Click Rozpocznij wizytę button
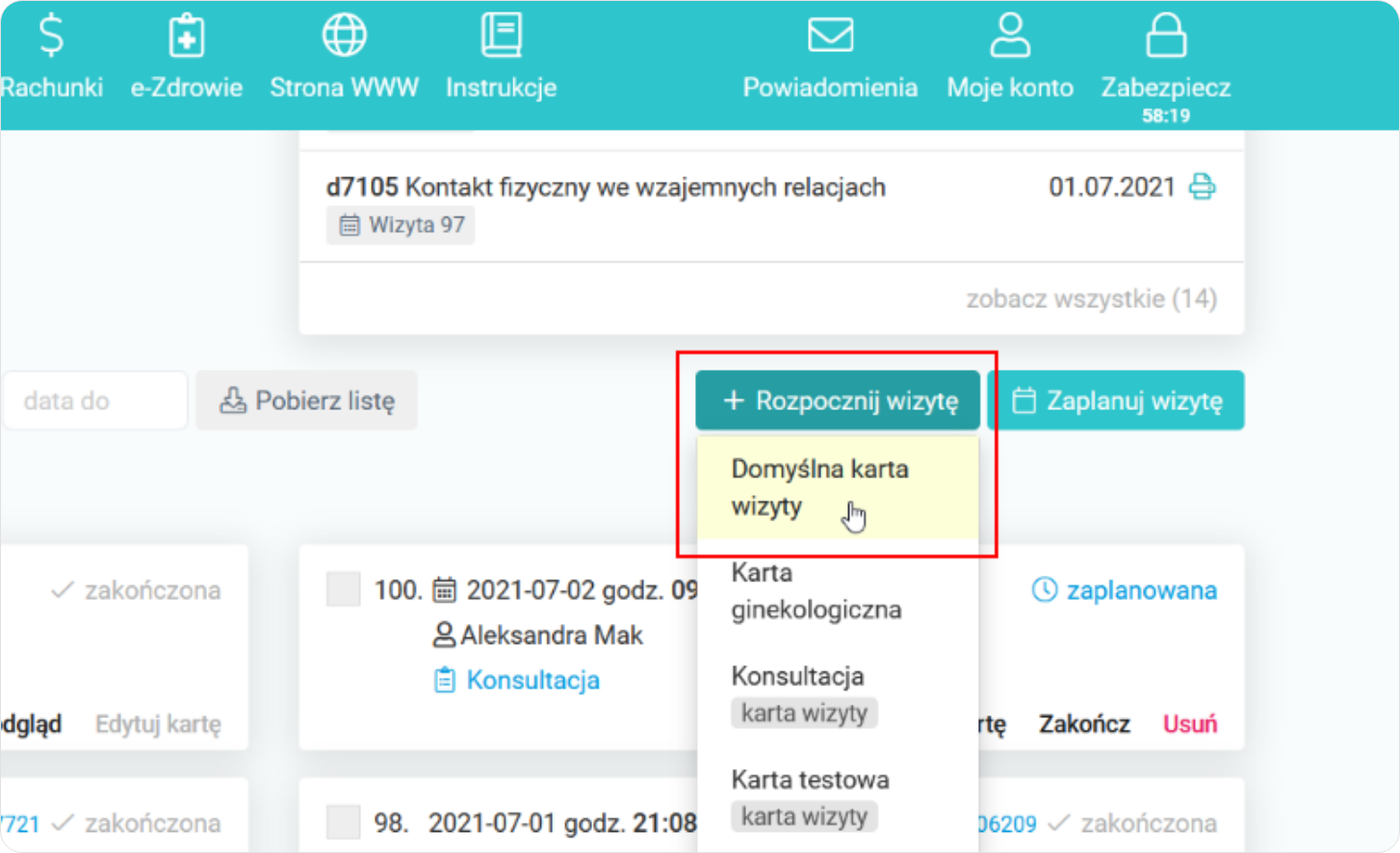The image size is (1400, 853). 838,401
